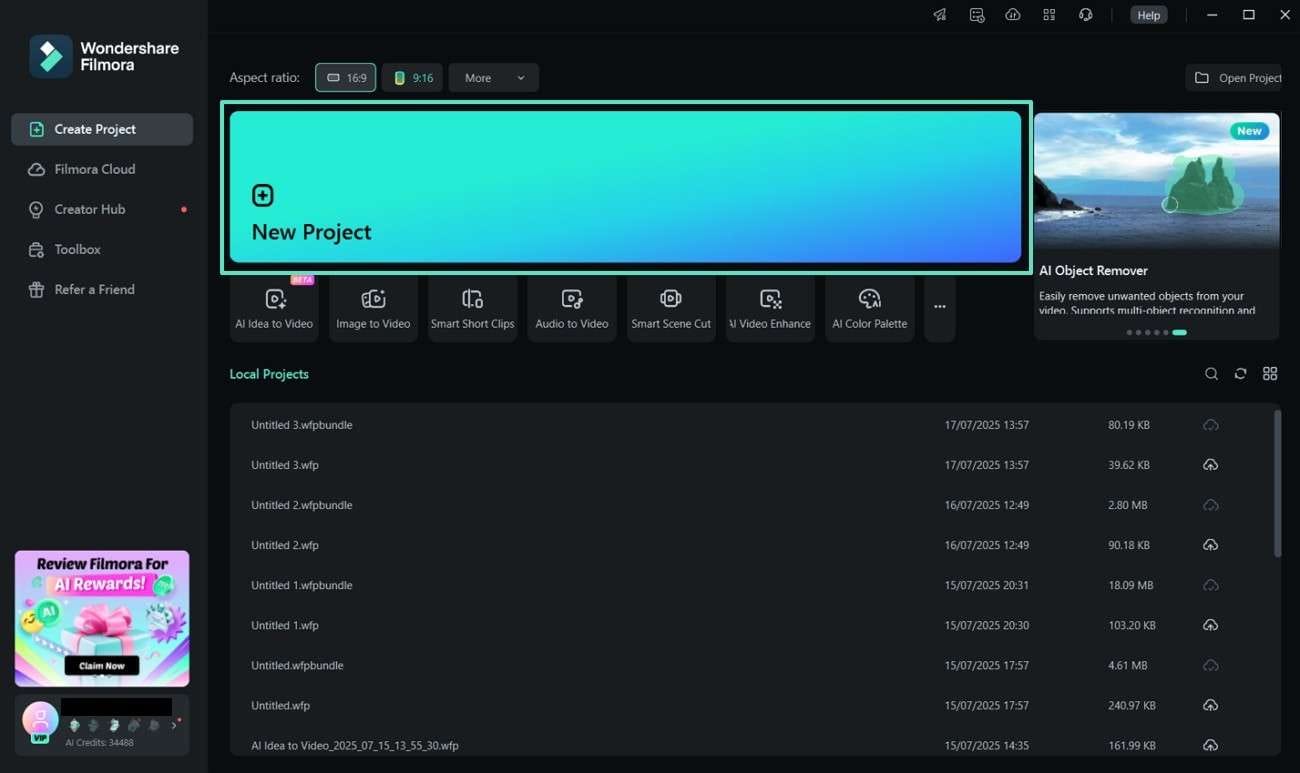Go to Creator Hub

tap(102, 209)
